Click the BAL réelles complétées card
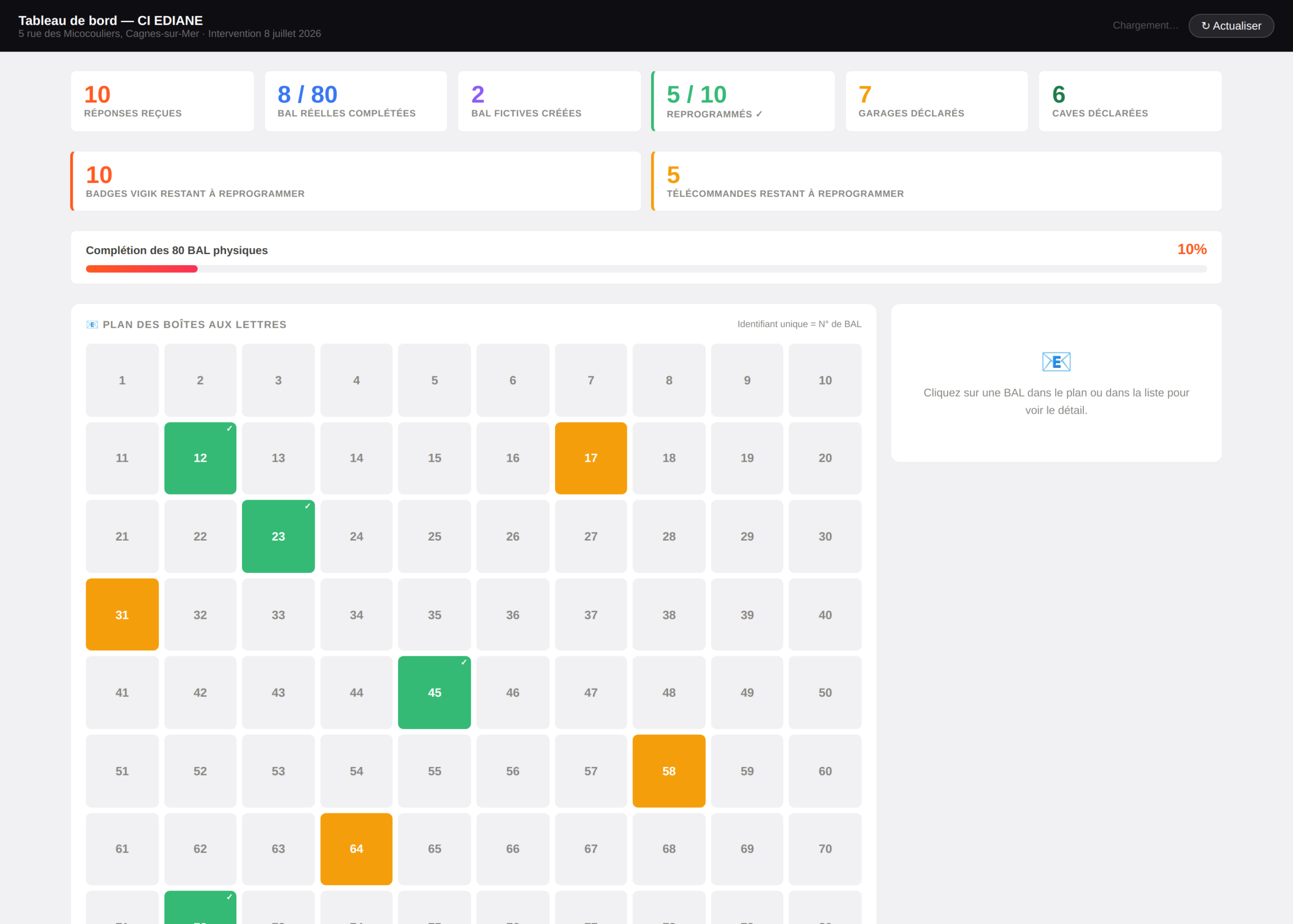 pos(356,101)
